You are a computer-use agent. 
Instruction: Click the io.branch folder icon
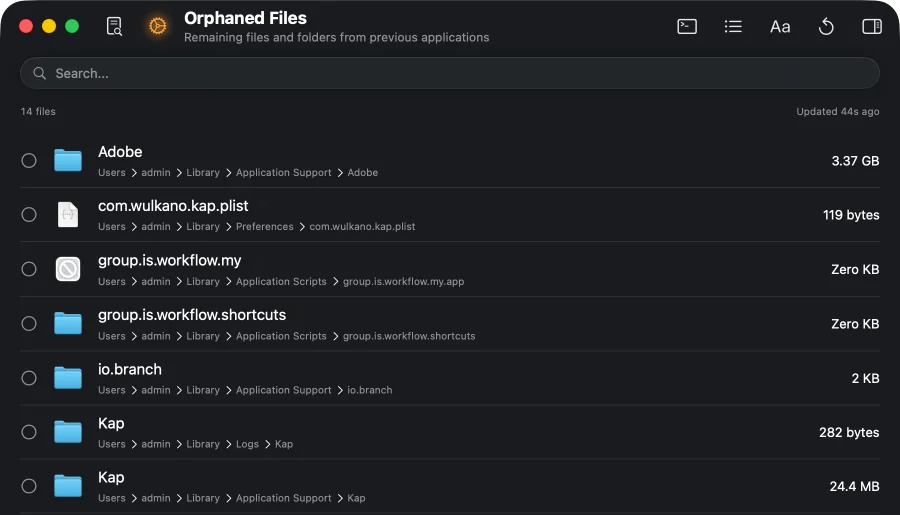pos(68,378)
